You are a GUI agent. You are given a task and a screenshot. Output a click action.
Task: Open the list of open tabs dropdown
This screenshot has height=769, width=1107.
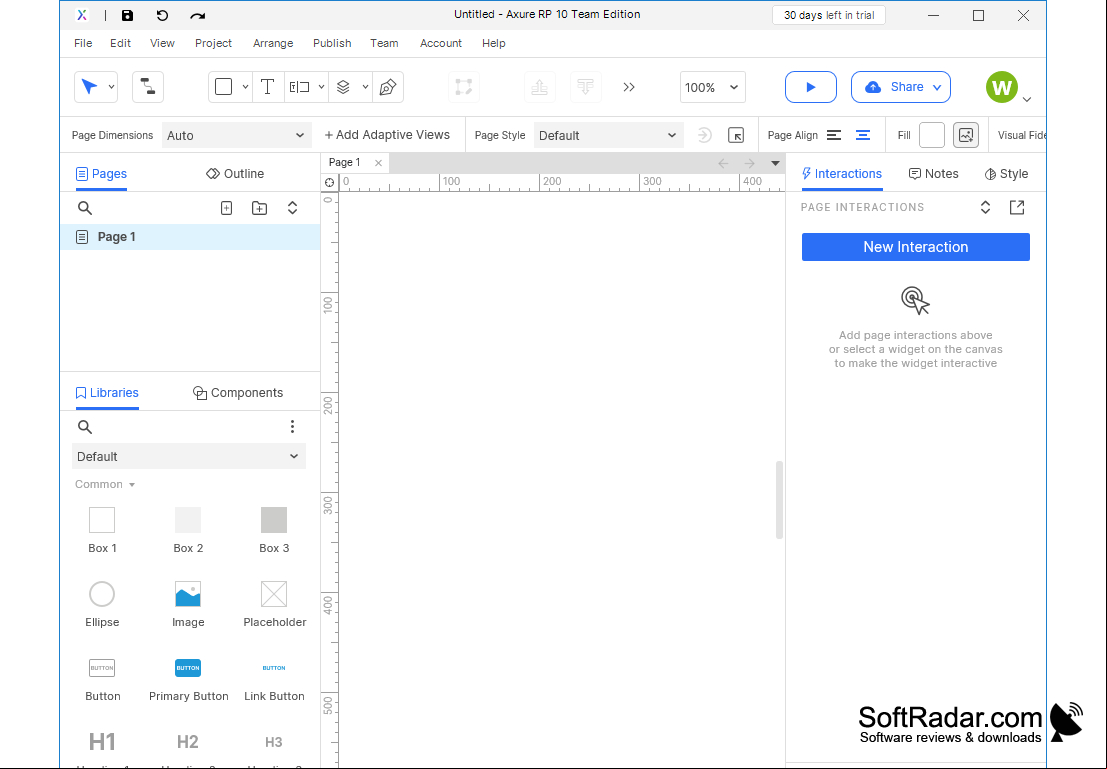(775, 164)
